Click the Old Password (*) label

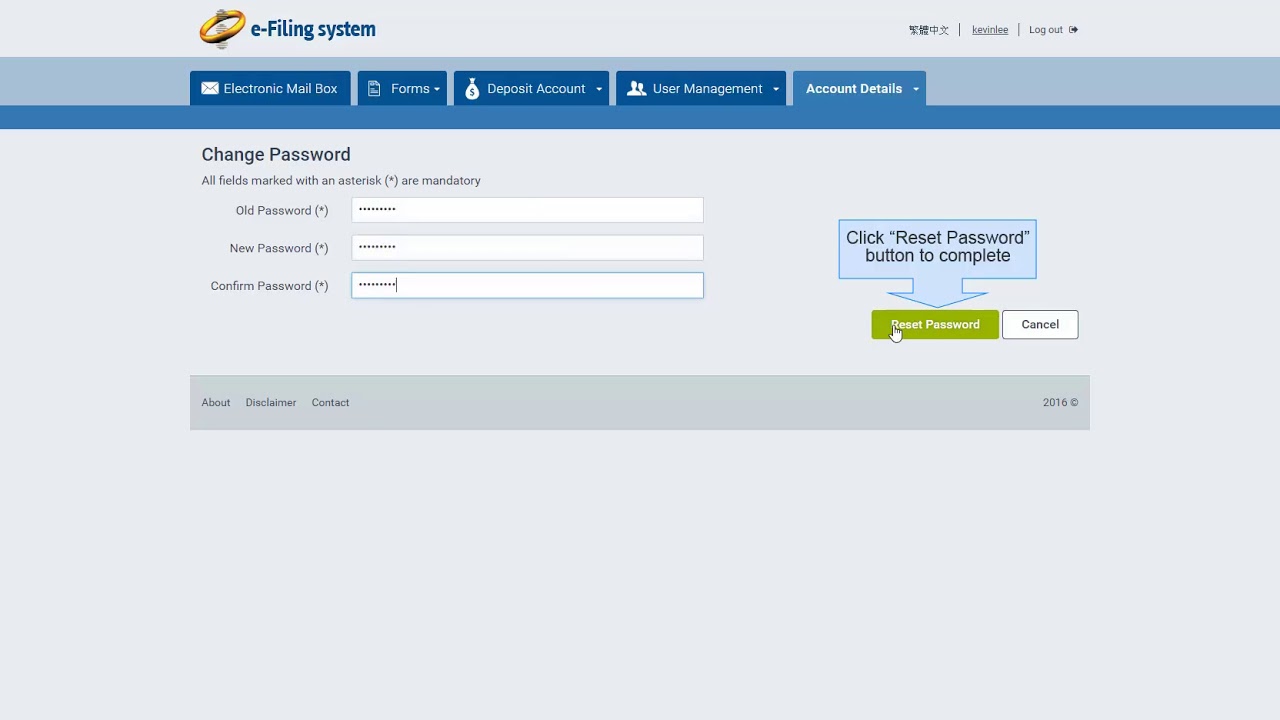tap(282, 210)
